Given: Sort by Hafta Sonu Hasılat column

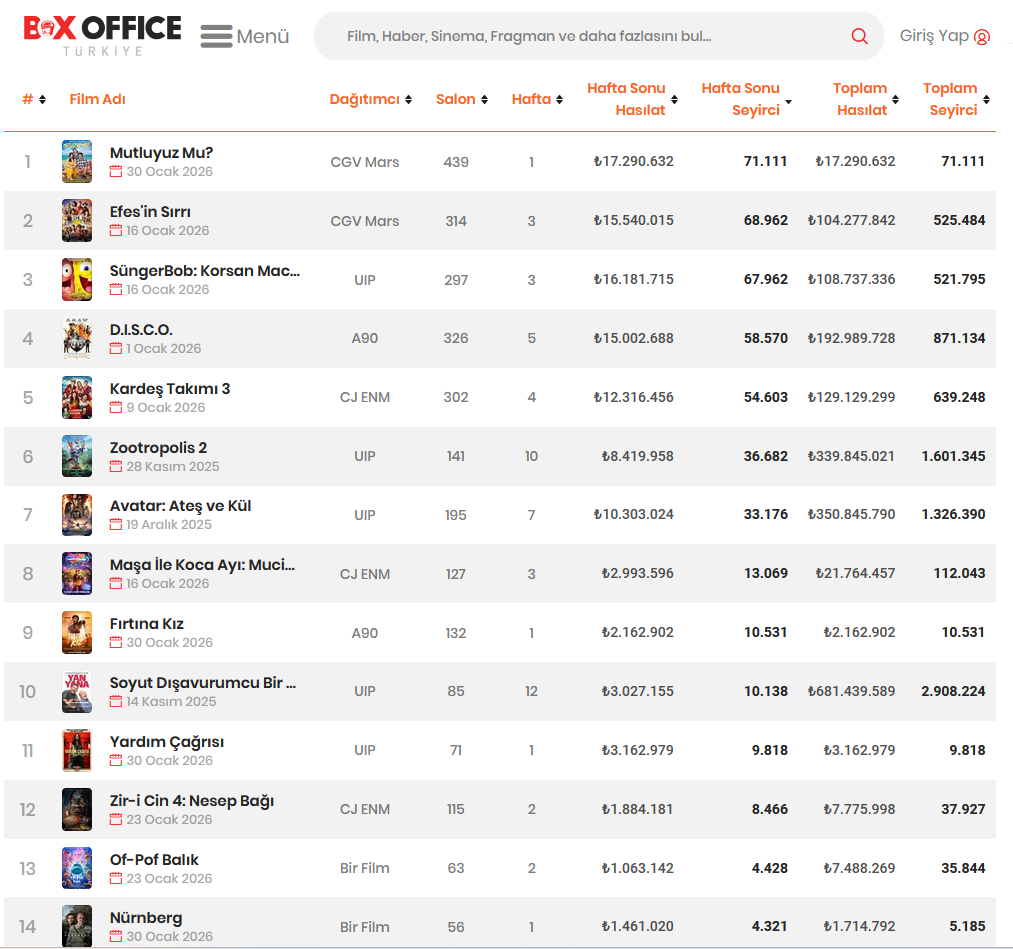Looking at the screenshot, I should (632, 99).
